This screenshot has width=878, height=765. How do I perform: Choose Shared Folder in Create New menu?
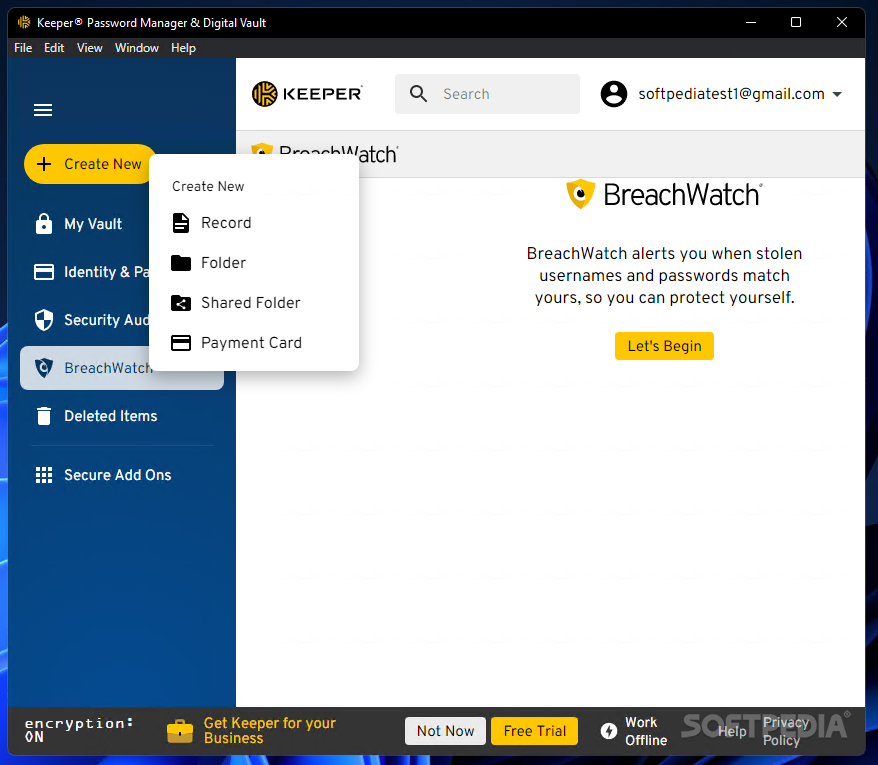pos(254,303)
